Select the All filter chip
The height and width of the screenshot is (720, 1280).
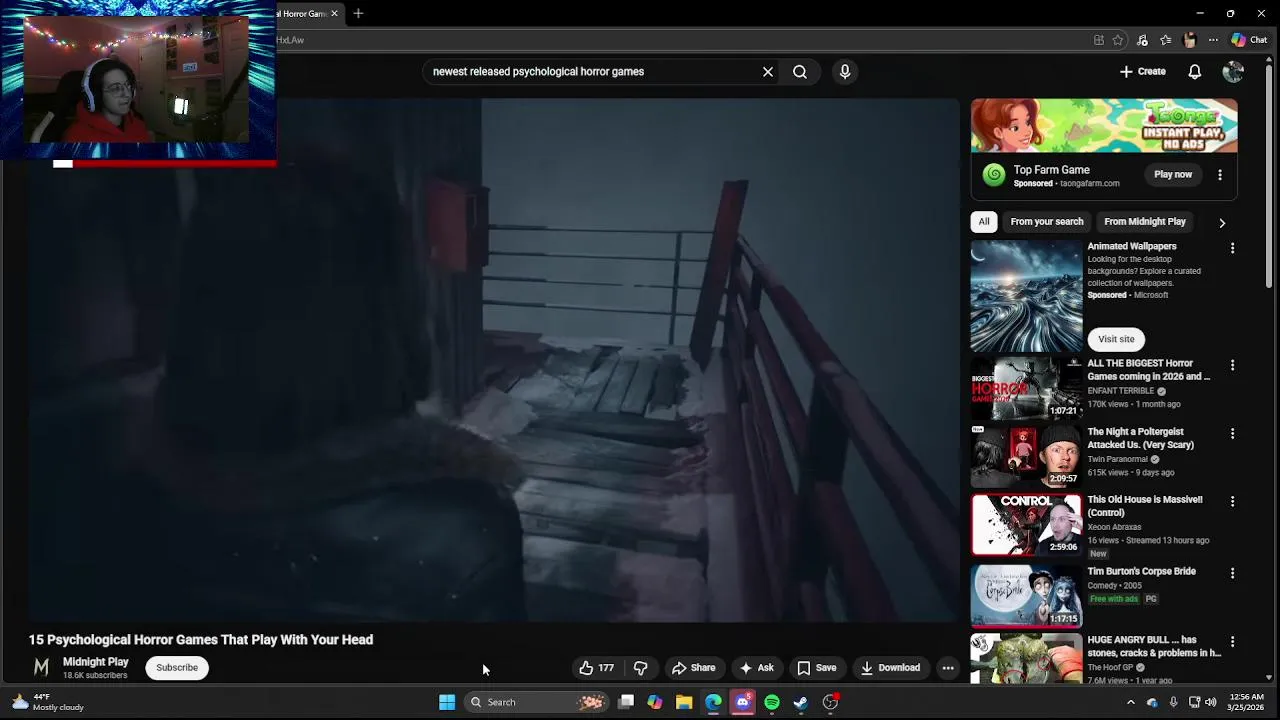(984, 222)
